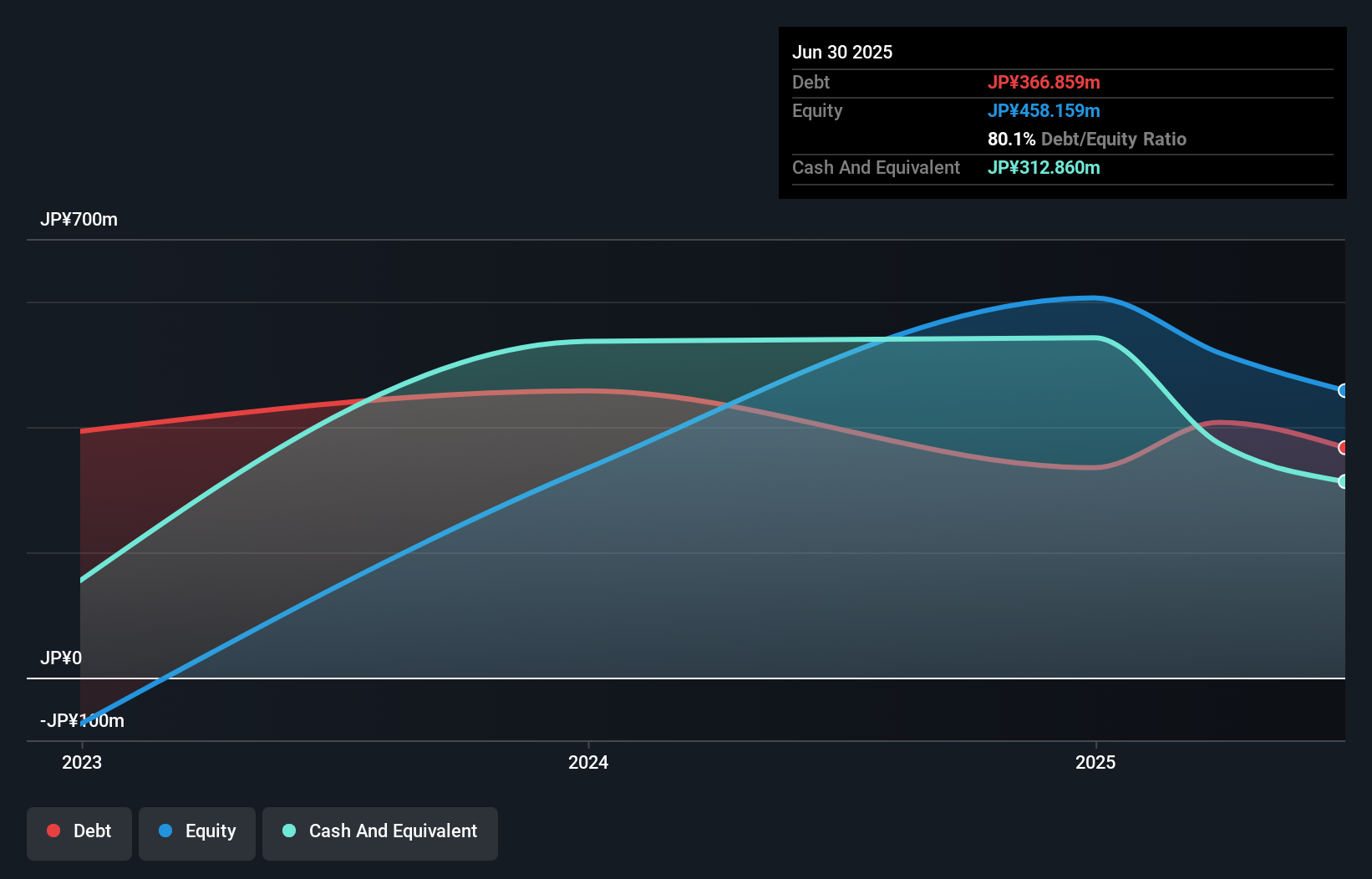Select the Jun 30 2025 tooltip header

point(842,52)
